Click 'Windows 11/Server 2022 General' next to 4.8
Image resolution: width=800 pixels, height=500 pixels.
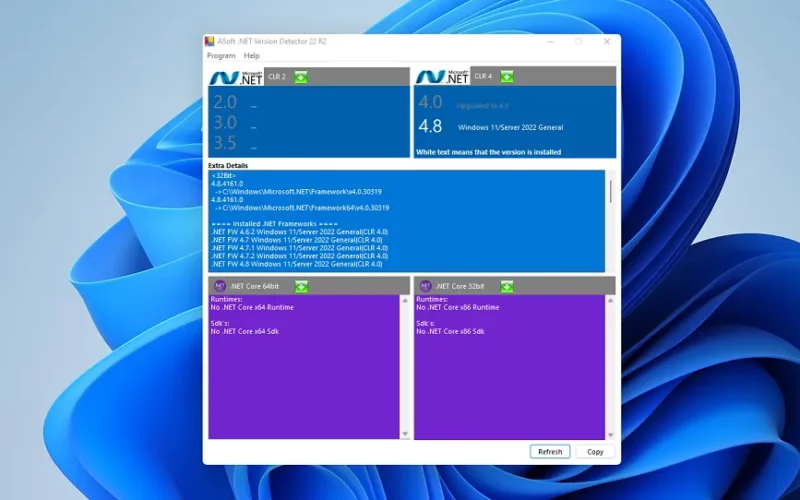tap(510, 128)
